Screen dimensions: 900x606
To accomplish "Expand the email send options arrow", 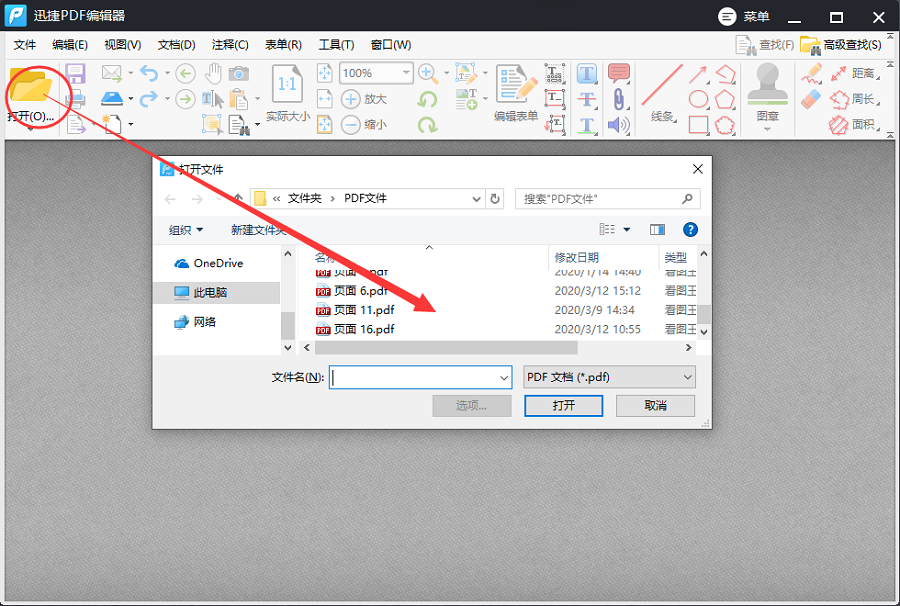I will [131, 73].
